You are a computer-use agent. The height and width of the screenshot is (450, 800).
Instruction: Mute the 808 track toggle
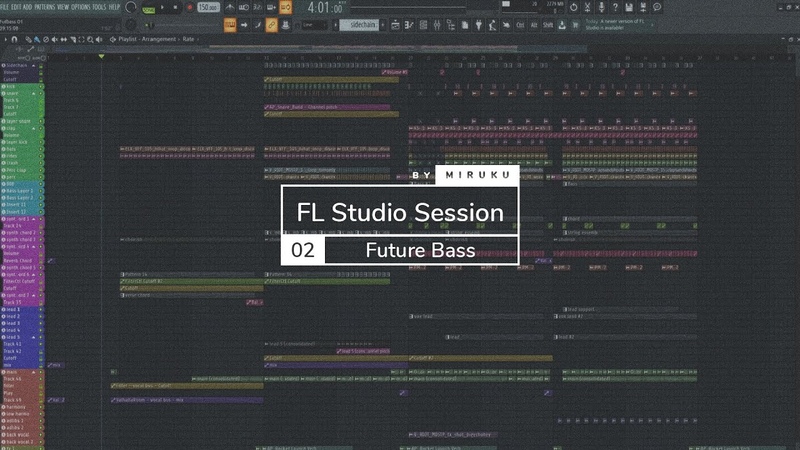41,184
